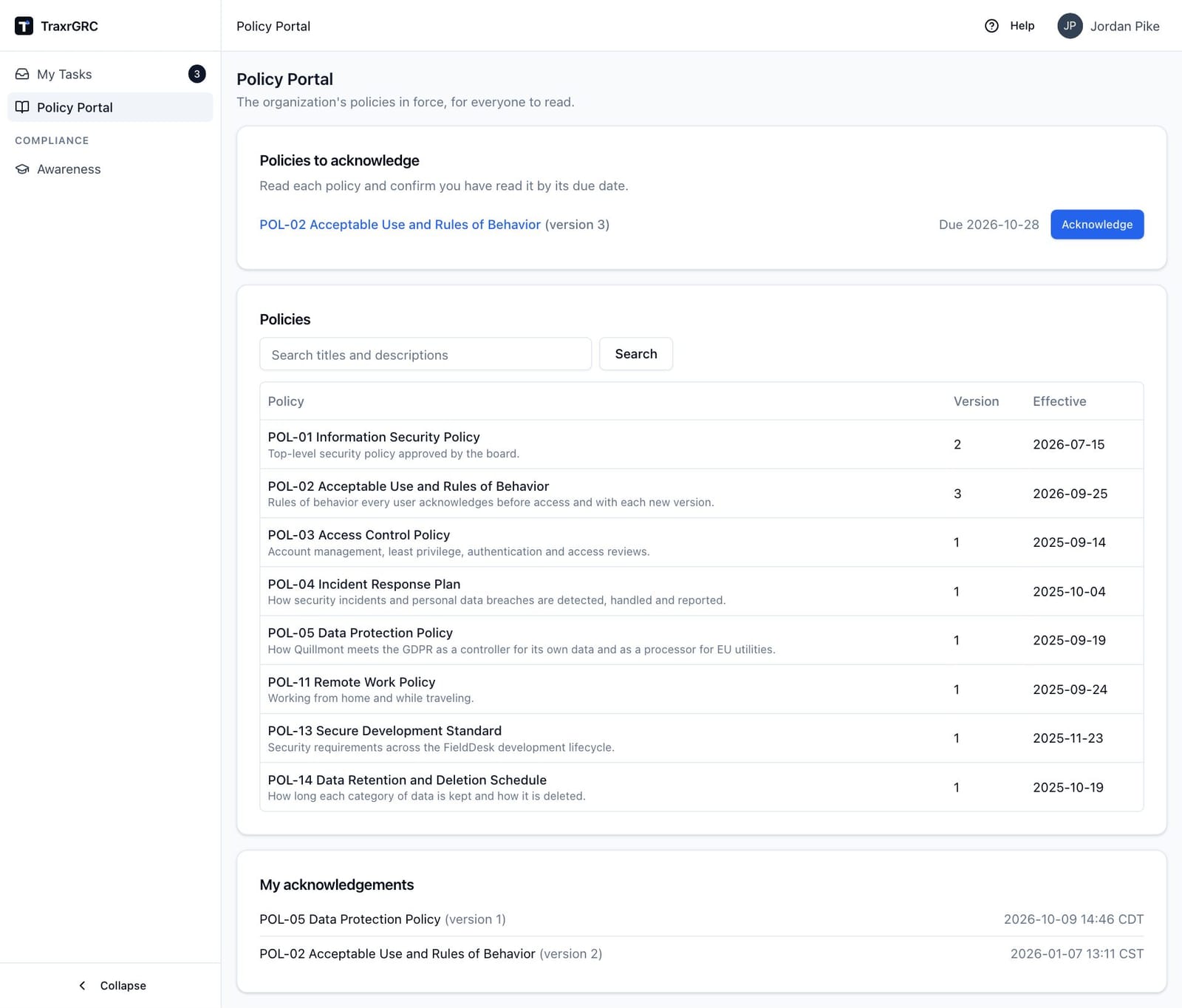
Task: Open POL-02 Acceptable Use table row title
Action: pos(408,486)
